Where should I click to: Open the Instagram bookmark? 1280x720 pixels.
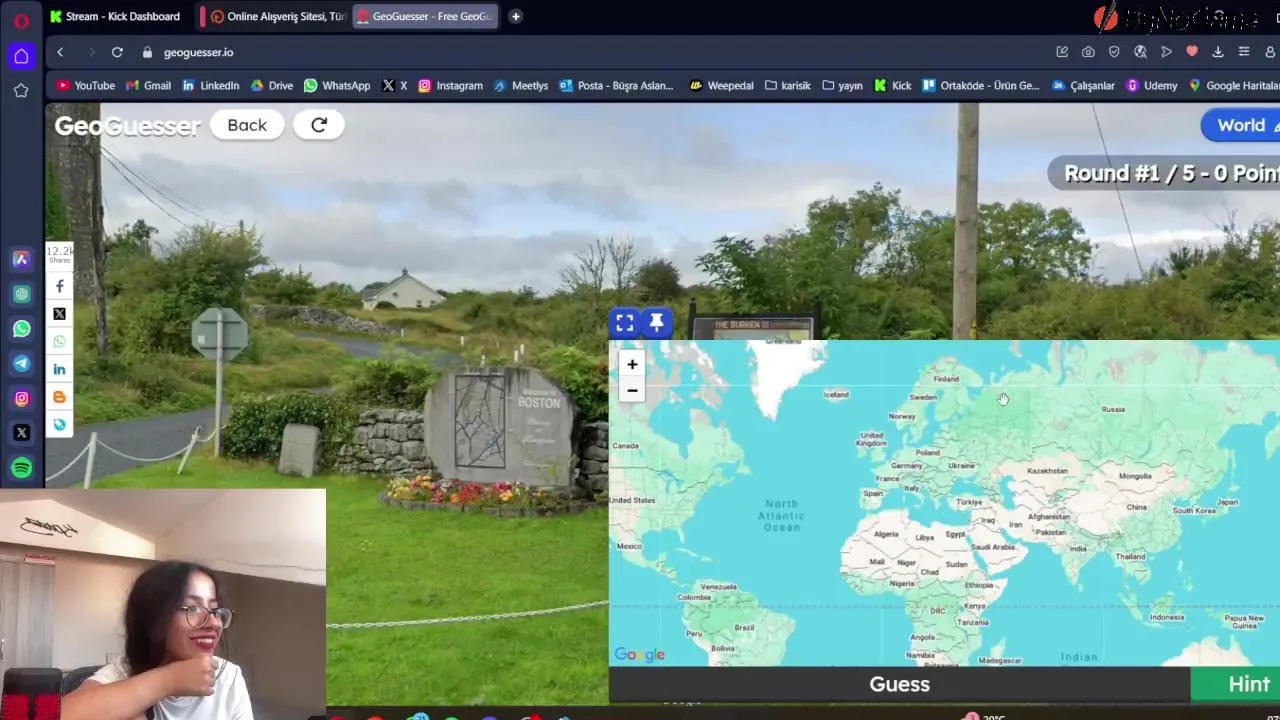(450, 86)
